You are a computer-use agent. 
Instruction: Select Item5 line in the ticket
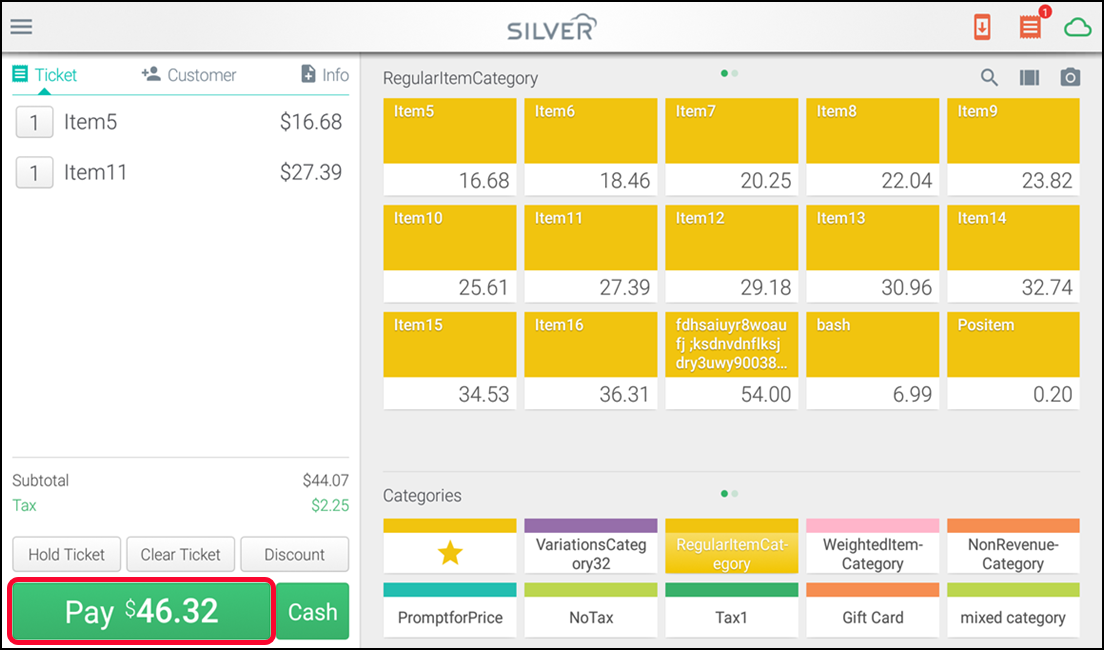click(x=180, y=122)
